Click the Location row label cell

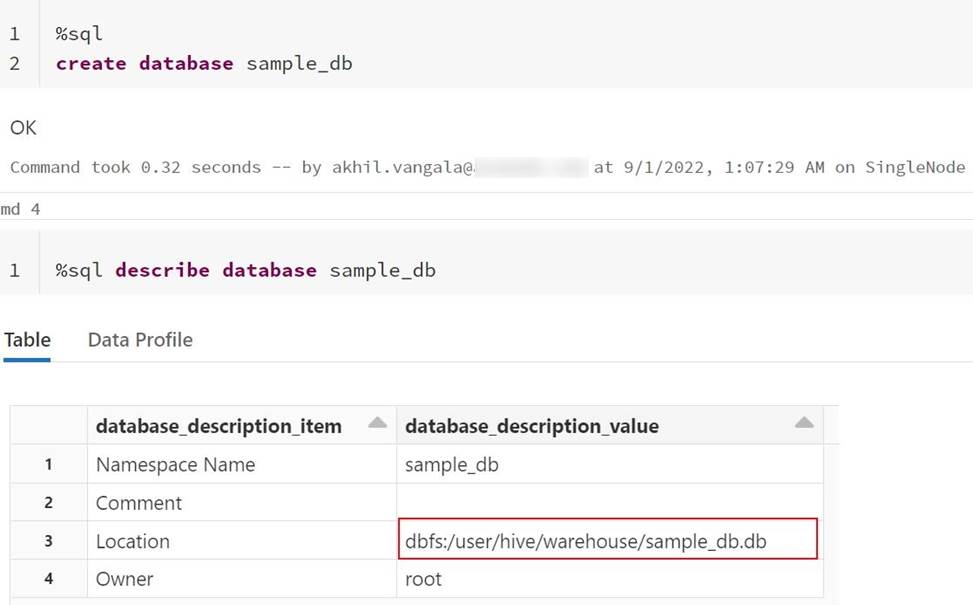(133, 541)
